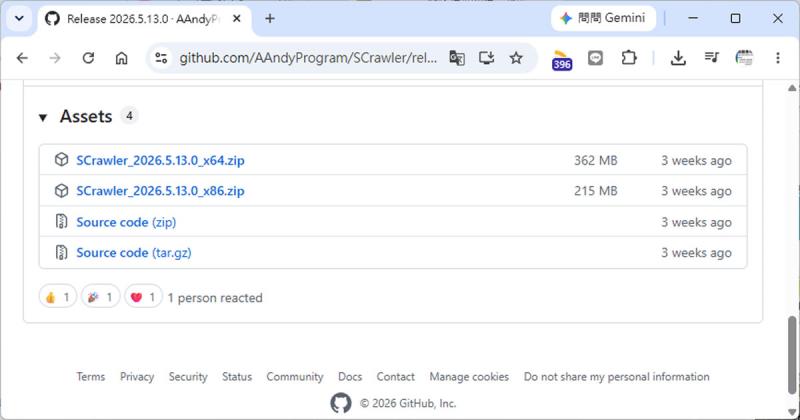Open the translate page icon in address bar
The image size is (800, 420).
point(457,58)
